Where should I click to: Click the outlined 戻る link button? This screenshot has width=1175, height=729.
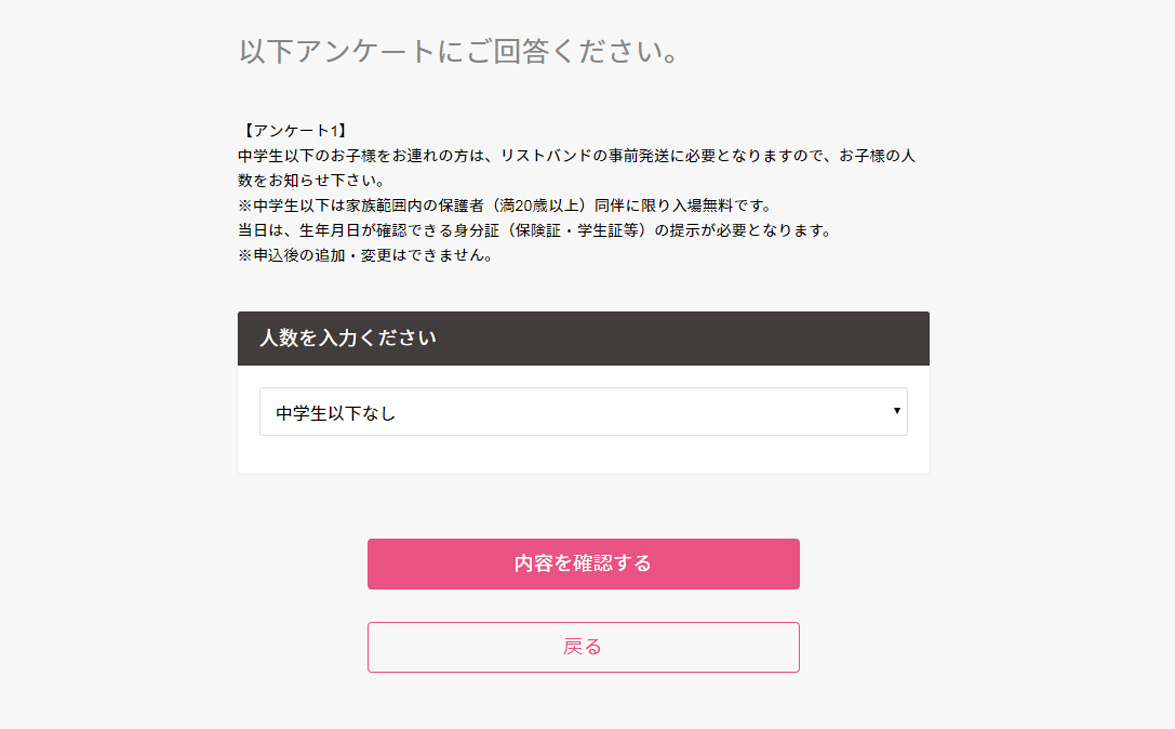pos(584,646)
